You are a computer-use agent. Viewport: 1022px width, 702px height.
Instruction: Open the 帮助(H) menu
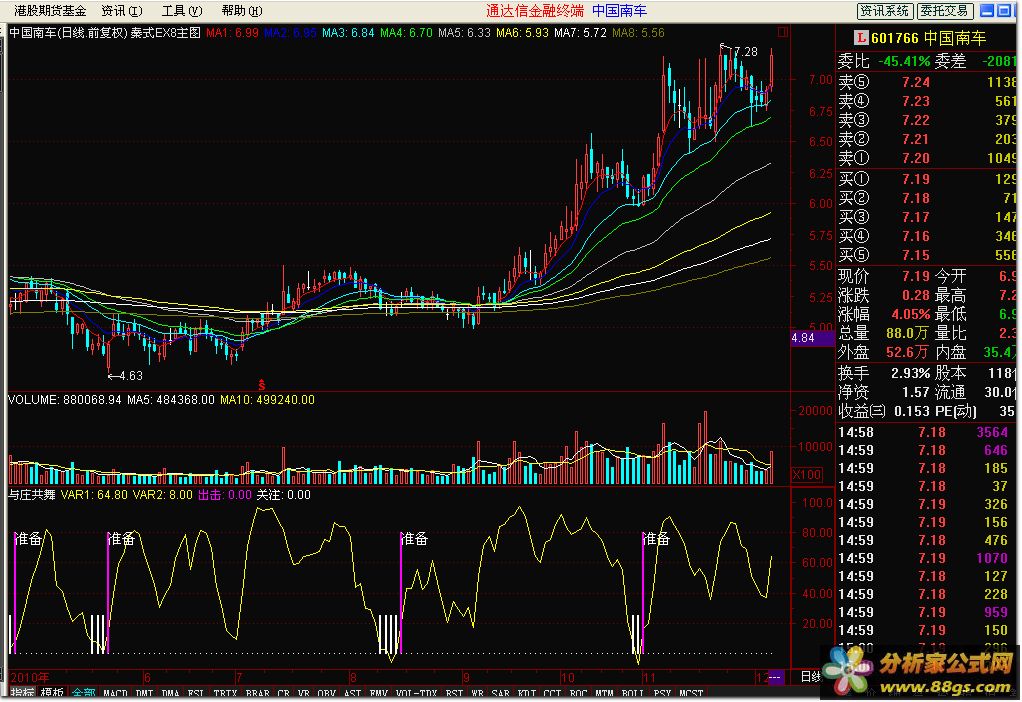242,10
